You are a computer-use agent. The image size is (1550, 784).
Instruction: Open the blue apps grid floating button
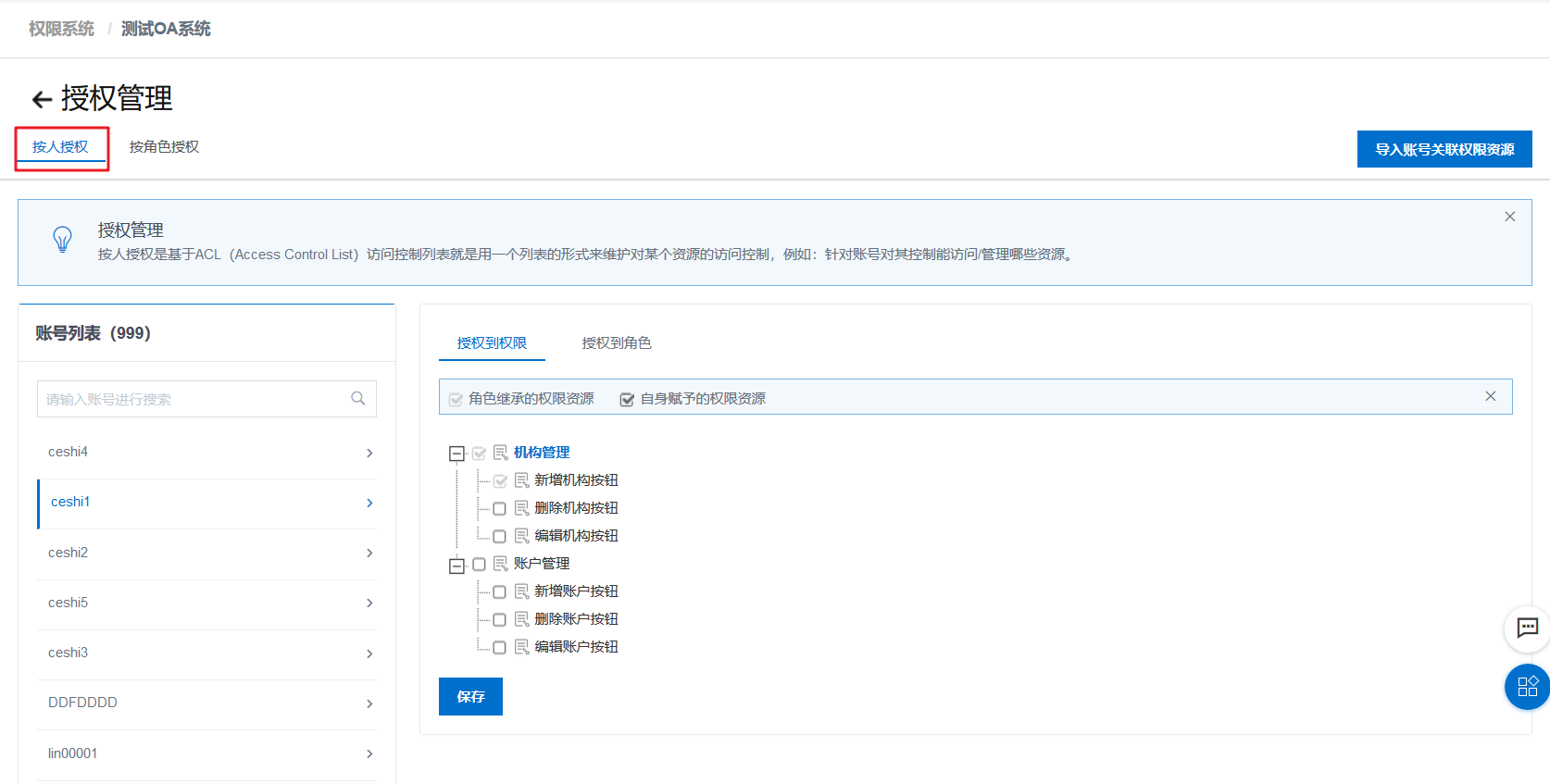point(1527,687)
